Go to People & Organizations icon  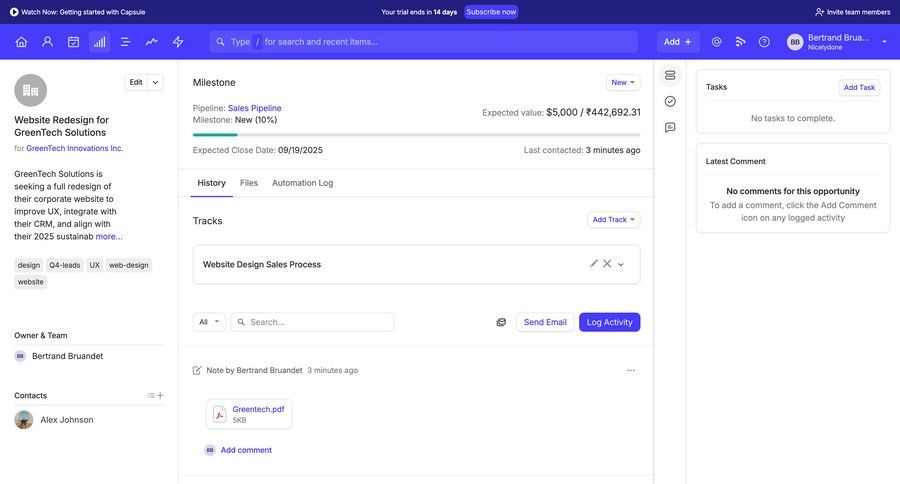coord(47,42)
